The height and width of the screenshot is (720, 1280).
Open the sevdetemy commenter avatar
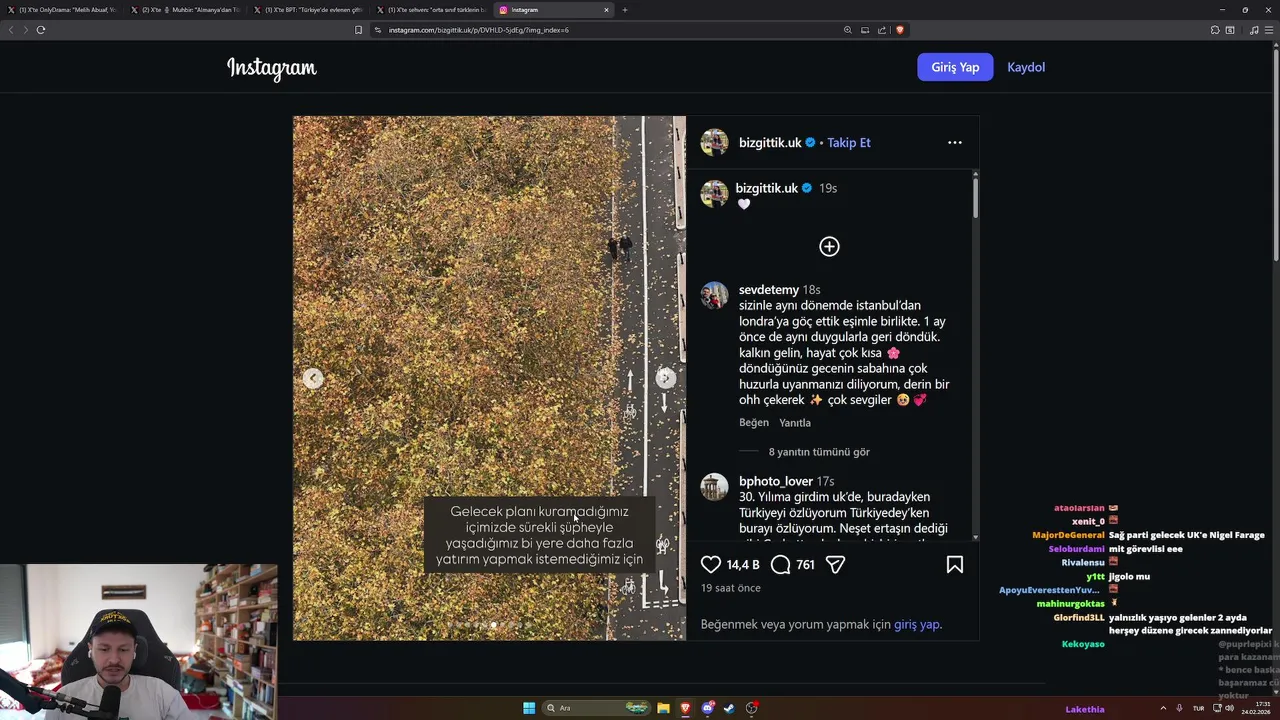pos(714,296)
